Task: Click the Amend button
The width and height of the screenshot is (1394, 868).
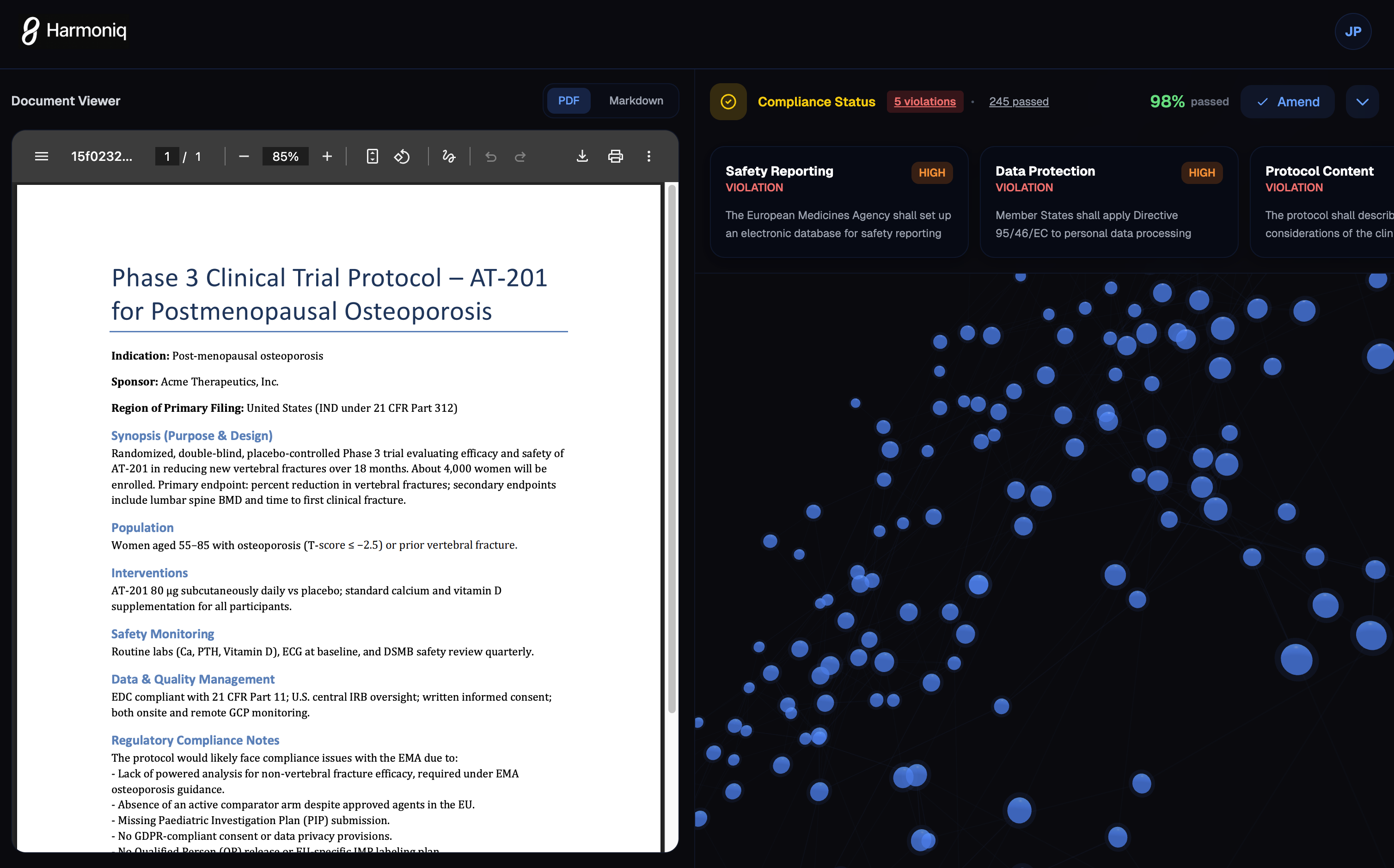Action: [x=1287, y=102]
